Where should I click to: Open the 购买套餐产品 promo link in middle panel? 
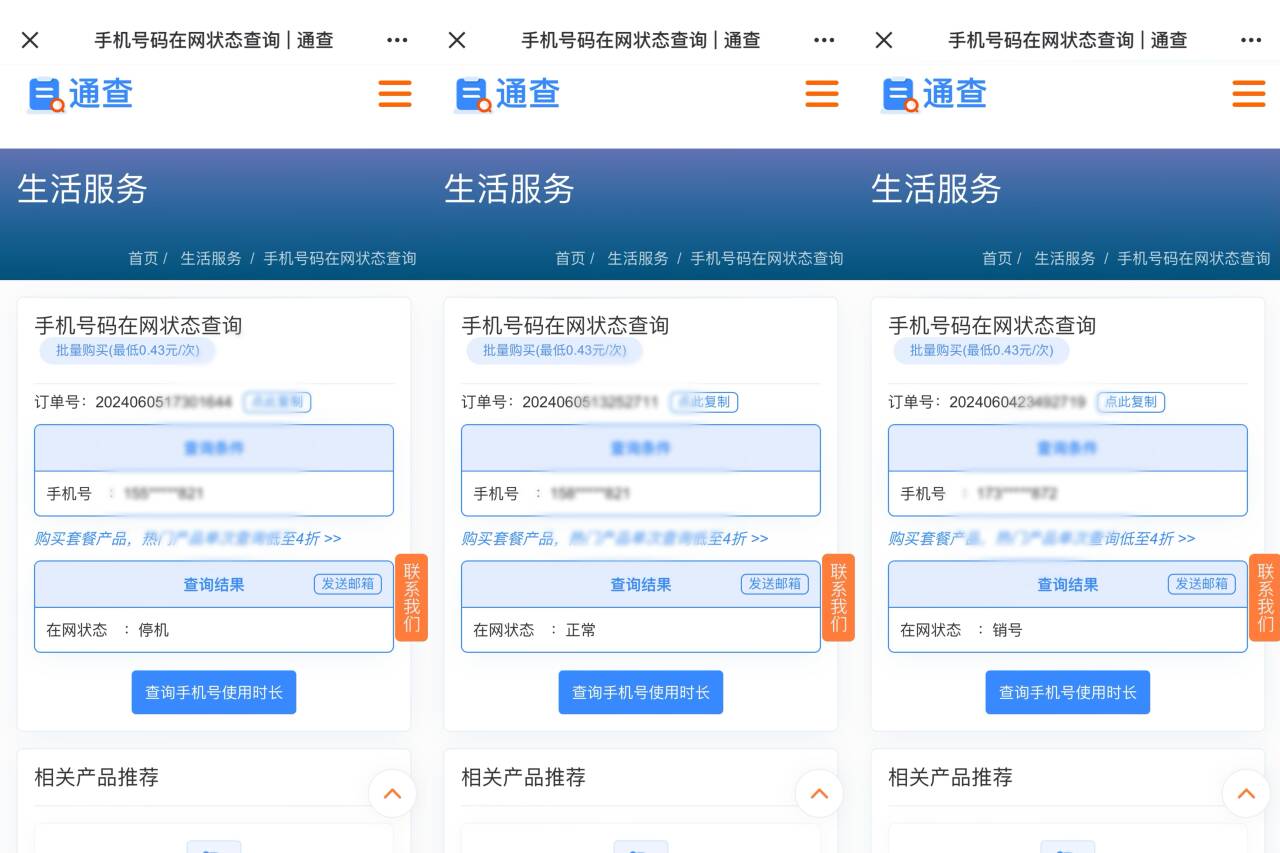614,538
